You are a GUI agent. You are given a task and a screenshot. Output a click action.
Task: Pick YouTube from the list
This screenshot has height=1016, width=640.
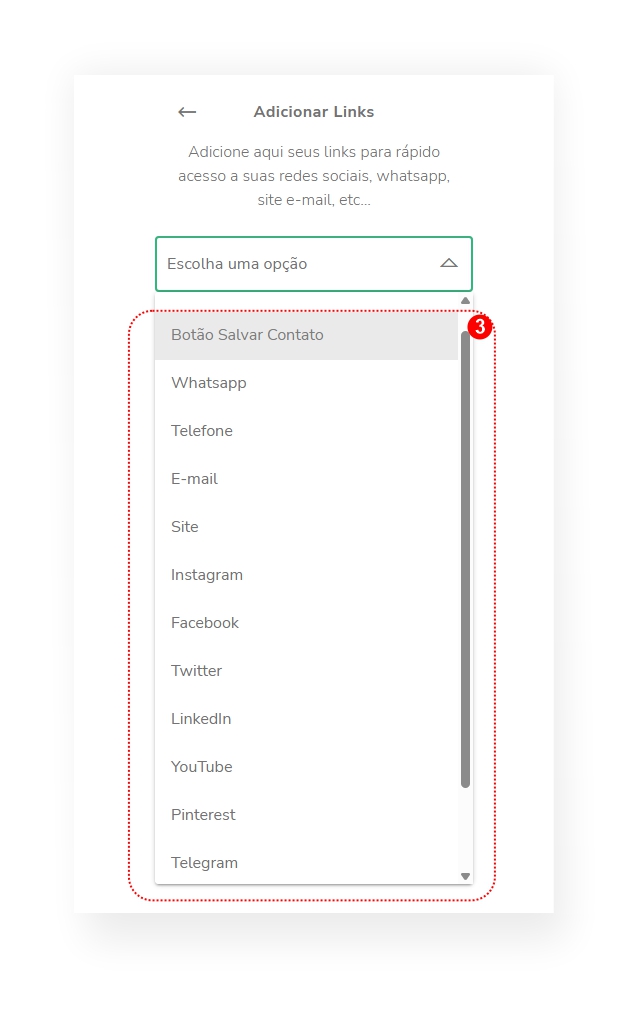[x=306, y=767]
